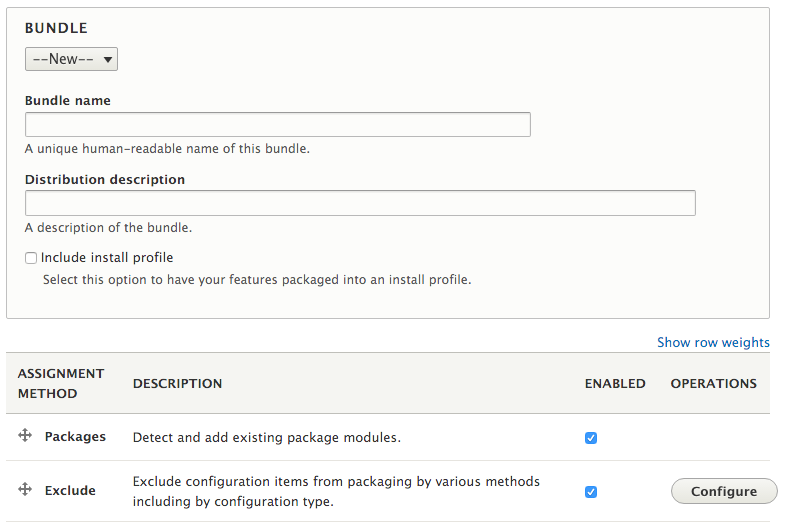787x522 pixels.
Task: Click the Enabled column header
Action: (615, 383)
